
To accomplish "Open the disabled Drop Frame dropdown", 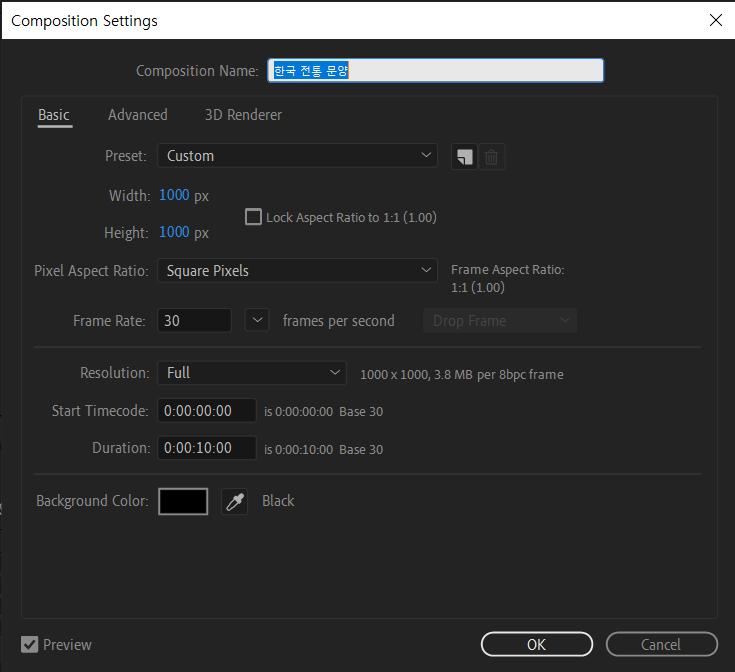I will coord(500,321).
